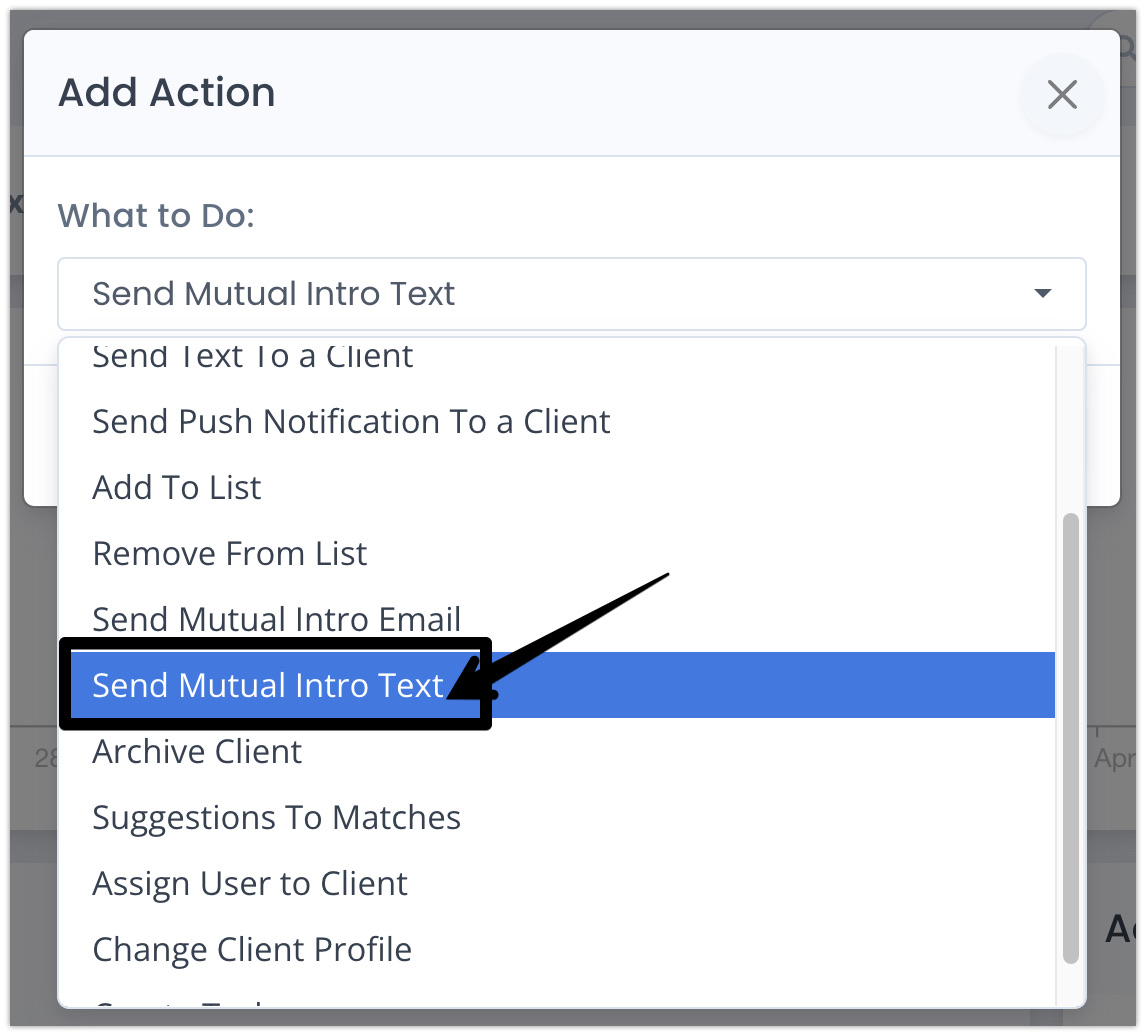Pick Assign User to Client

(250, 884)
